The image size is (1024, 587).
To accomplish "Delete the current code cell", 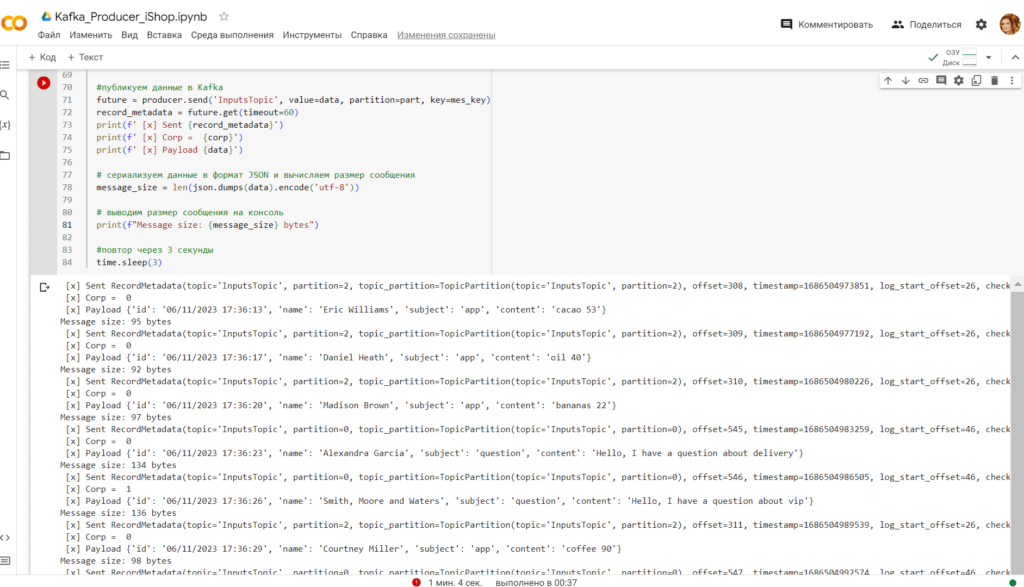I will click(x=994, y=81).
